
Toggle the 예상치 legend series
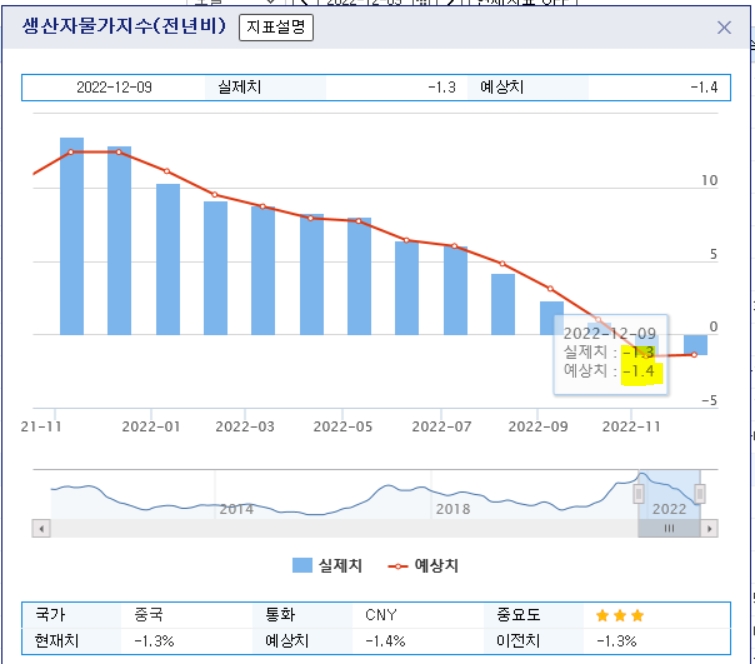(423, 565)
